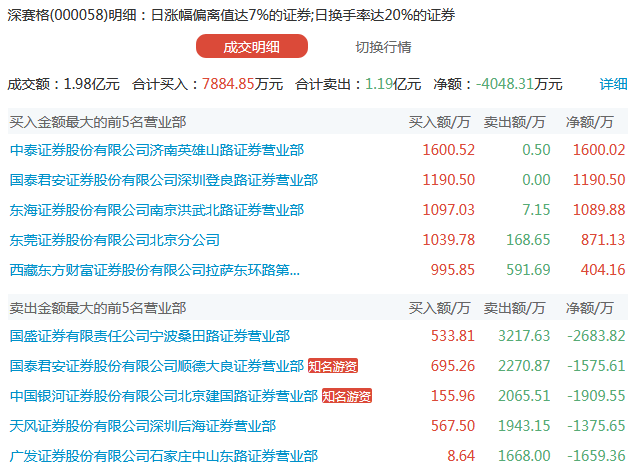Image resolution: width=634 pixels, height=468 pixels.
Task: Select sell amount 591.69
Action: [528, 270]
